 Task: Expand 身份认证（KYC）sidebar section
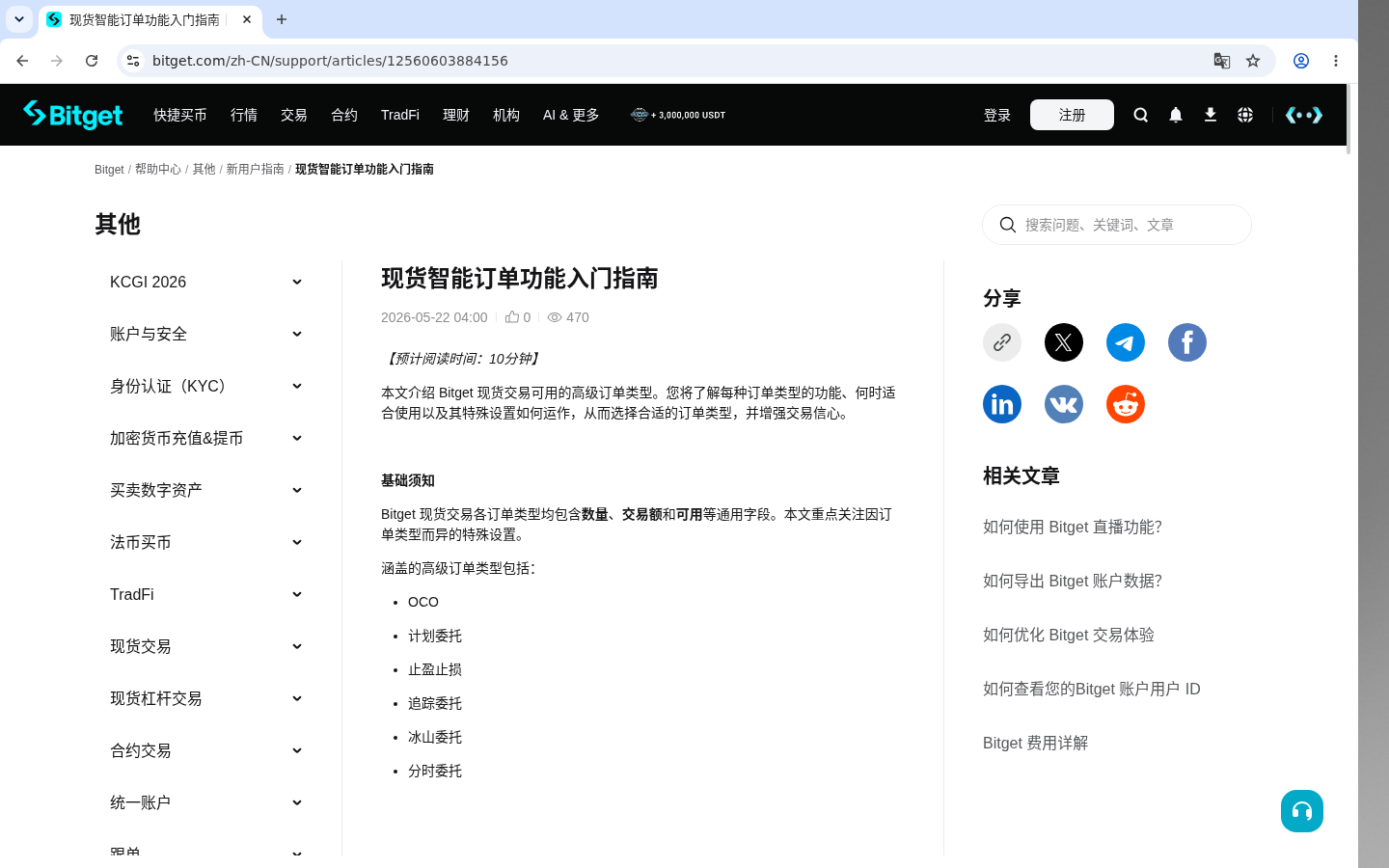point(206,386)
